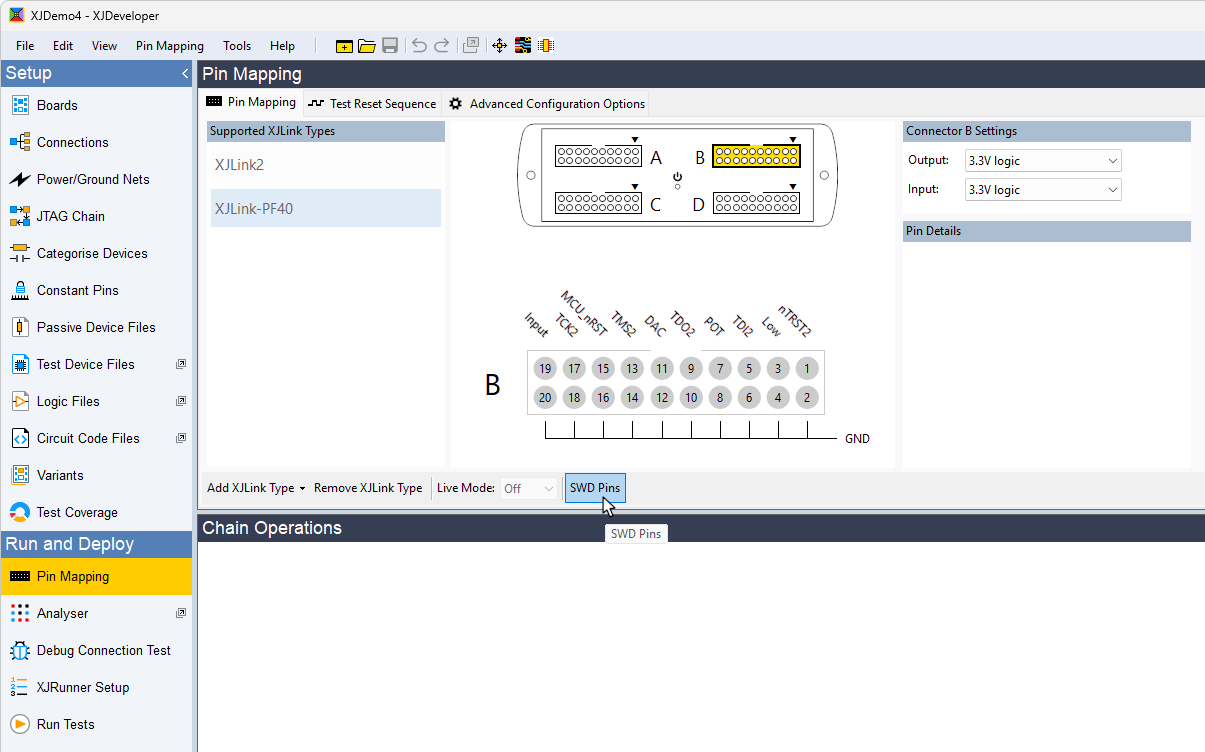Open the Live Mode dropdown
The width and height of the screenshot is (1205, 752).
[x=528, y=488]
